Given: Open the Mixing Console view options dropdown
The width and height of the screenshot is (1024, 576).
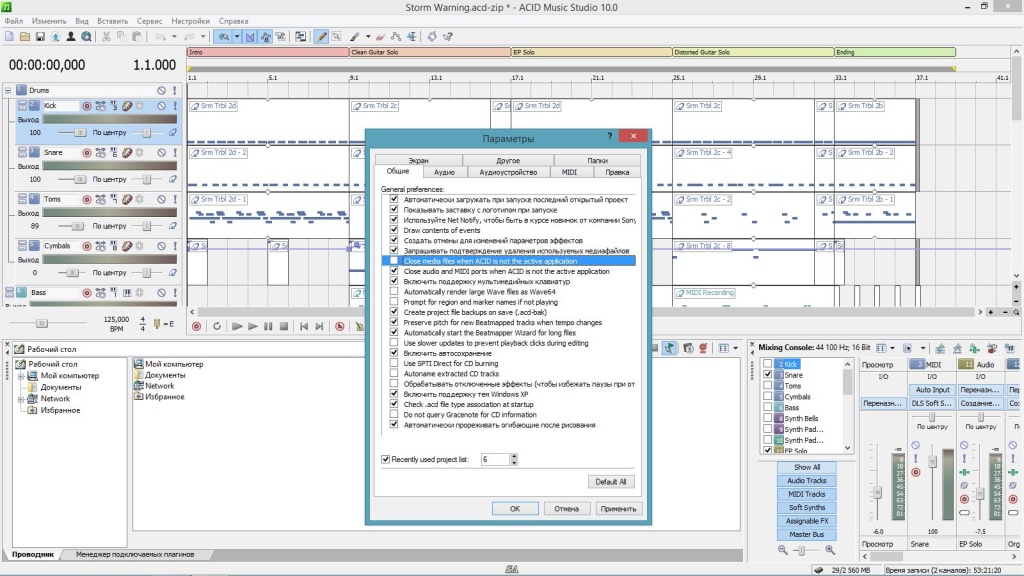Looking at the screenshot, I should click(892, 348).
